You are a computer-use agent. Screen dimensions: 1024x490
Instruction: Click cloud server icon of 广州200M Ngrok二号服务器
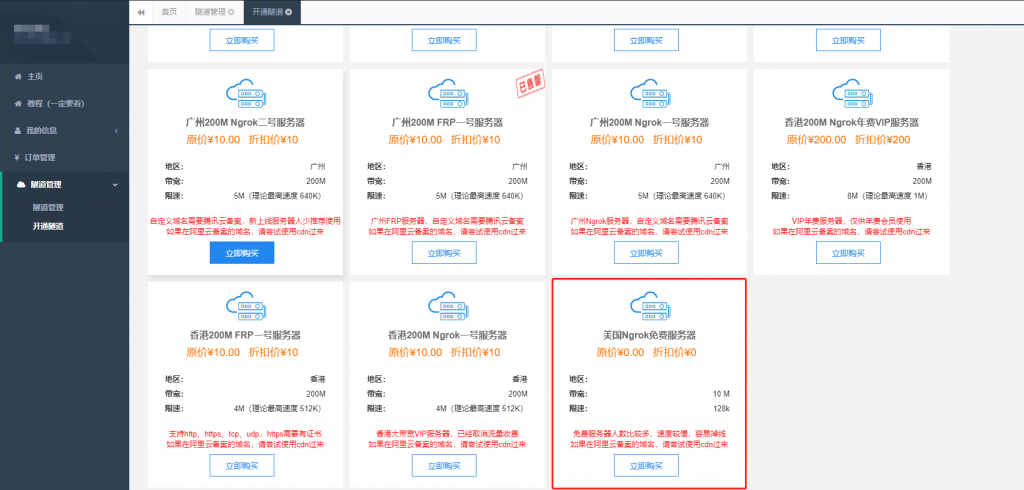tap(245, 95)
